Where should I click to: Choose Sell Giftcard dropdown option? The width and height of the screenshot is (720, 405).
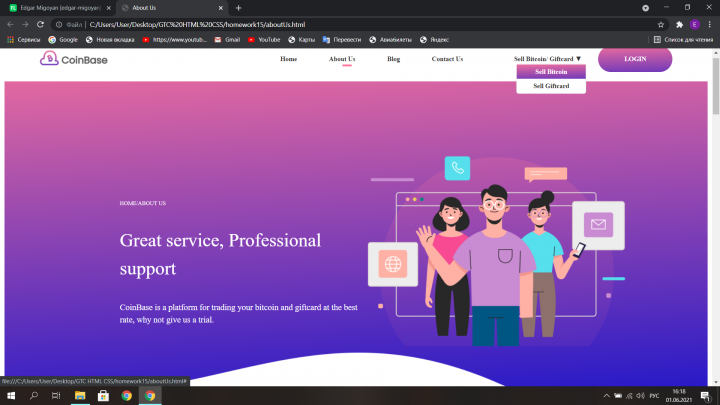(x=551, y=86)
